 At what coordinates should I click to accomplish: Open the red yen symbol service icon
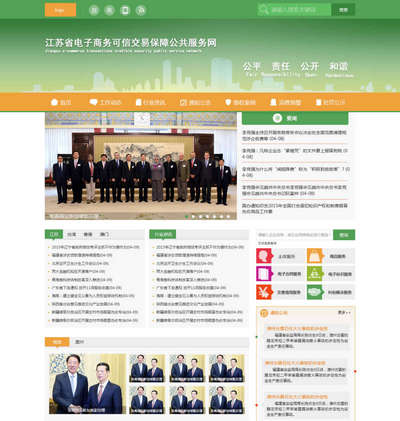(x=264, y=292)
